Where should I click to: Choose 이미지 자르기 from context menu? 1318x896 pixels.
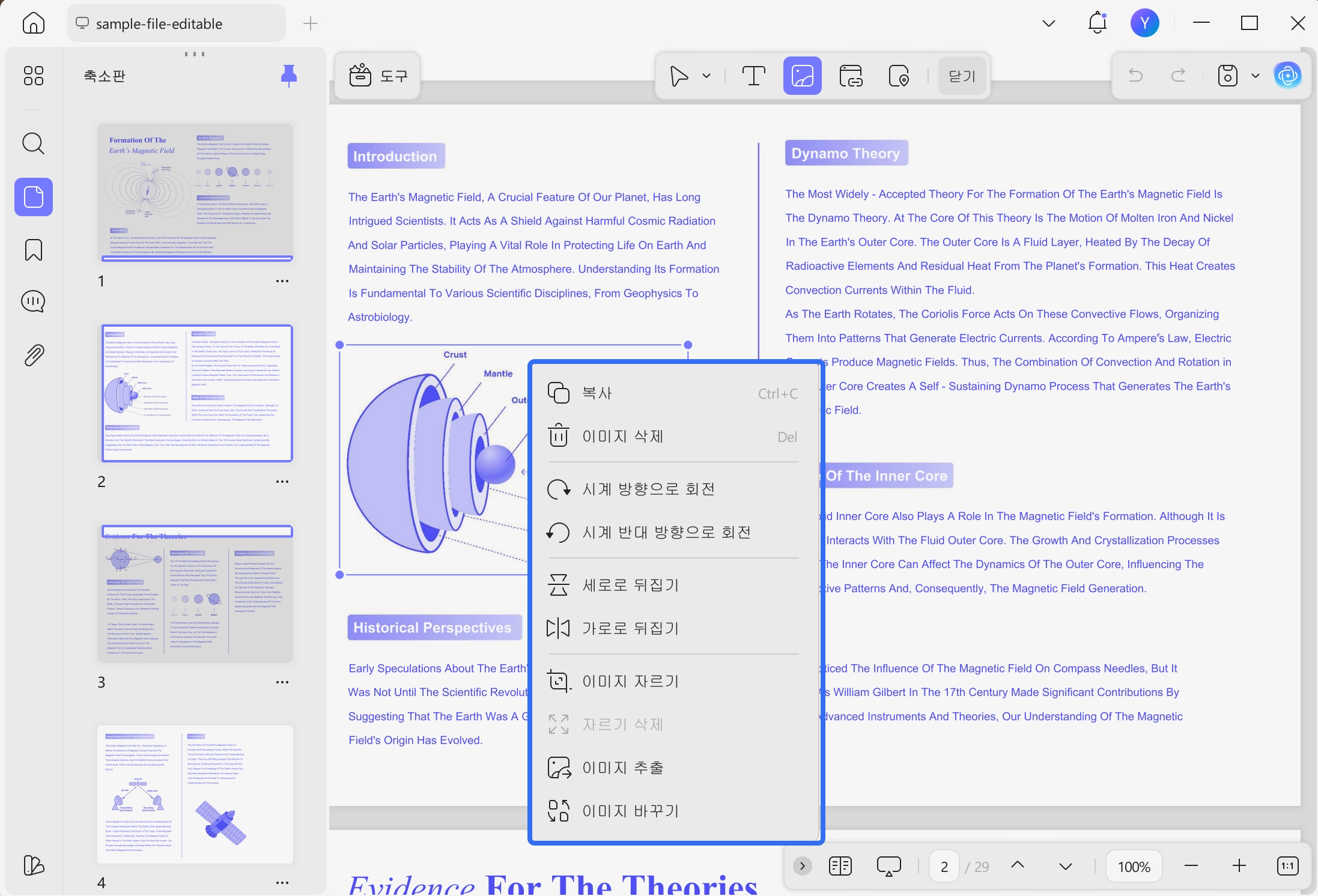click(673, 681)
